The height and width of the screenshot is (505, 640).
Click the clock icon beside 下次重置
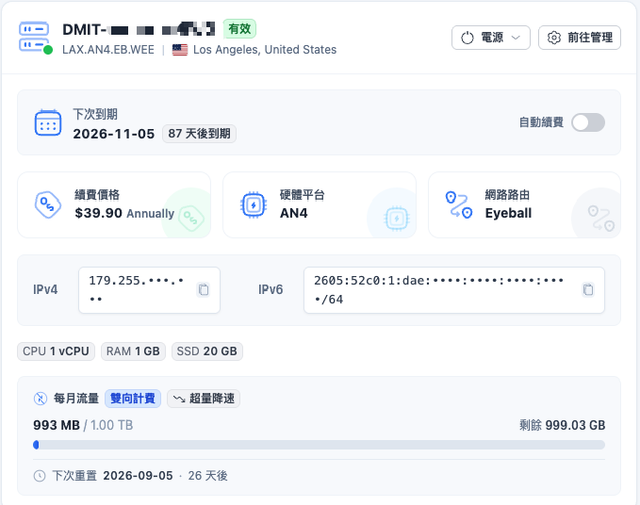[x=40, y=476]
